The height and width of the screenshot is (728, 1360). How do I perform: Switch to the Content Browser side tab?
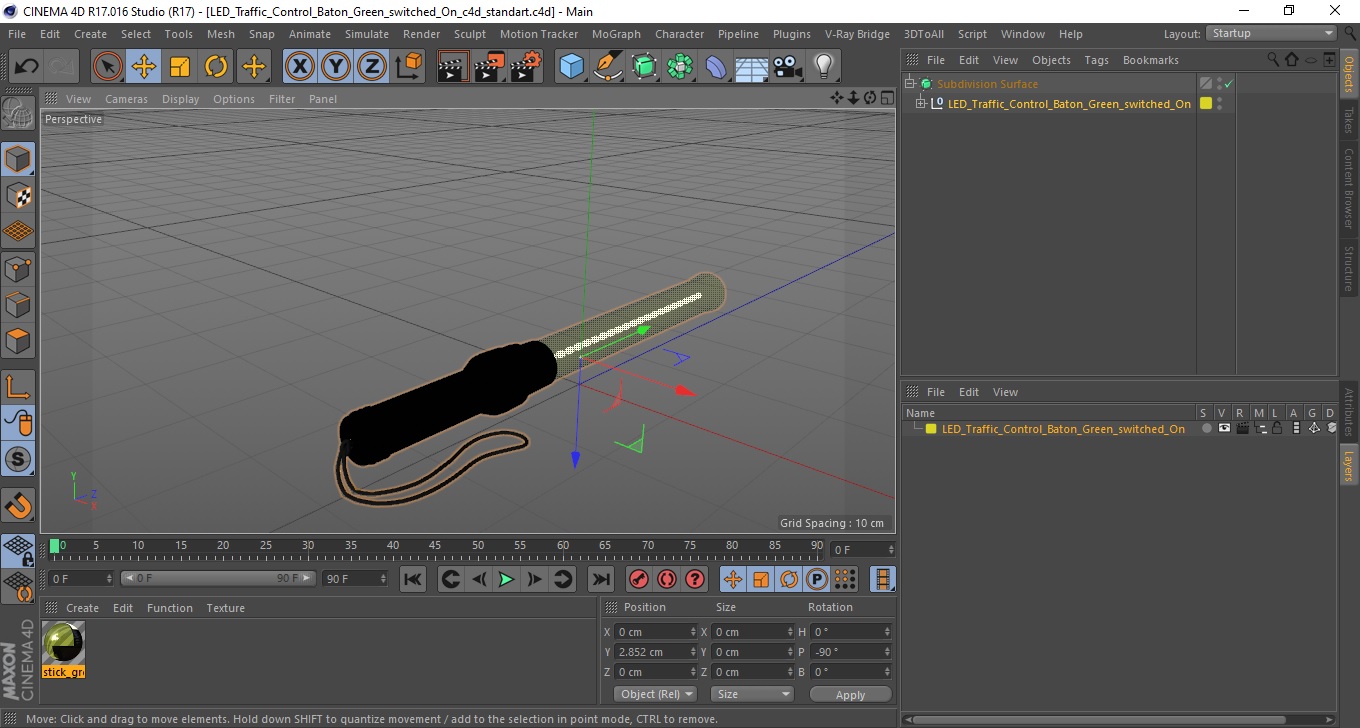pyautogui.click(x=1349, y=188)
